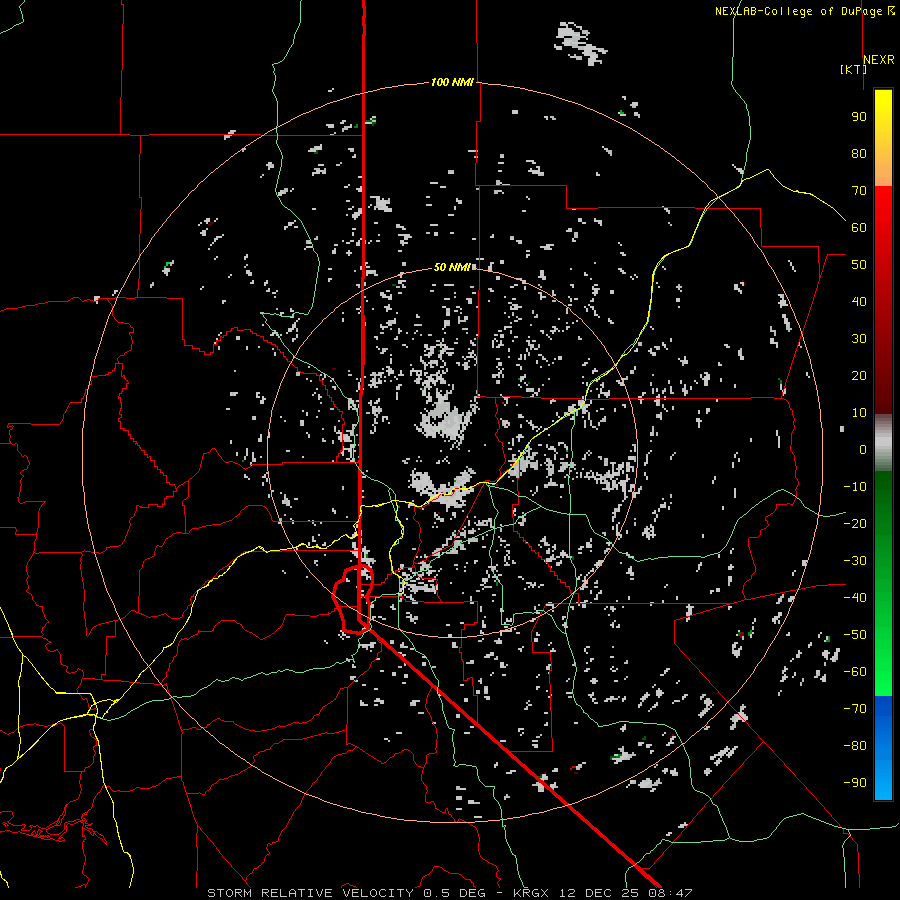Click the "-40" value on the velocity scale
This screenshot has height=900, width=900.
click(855, 598)
